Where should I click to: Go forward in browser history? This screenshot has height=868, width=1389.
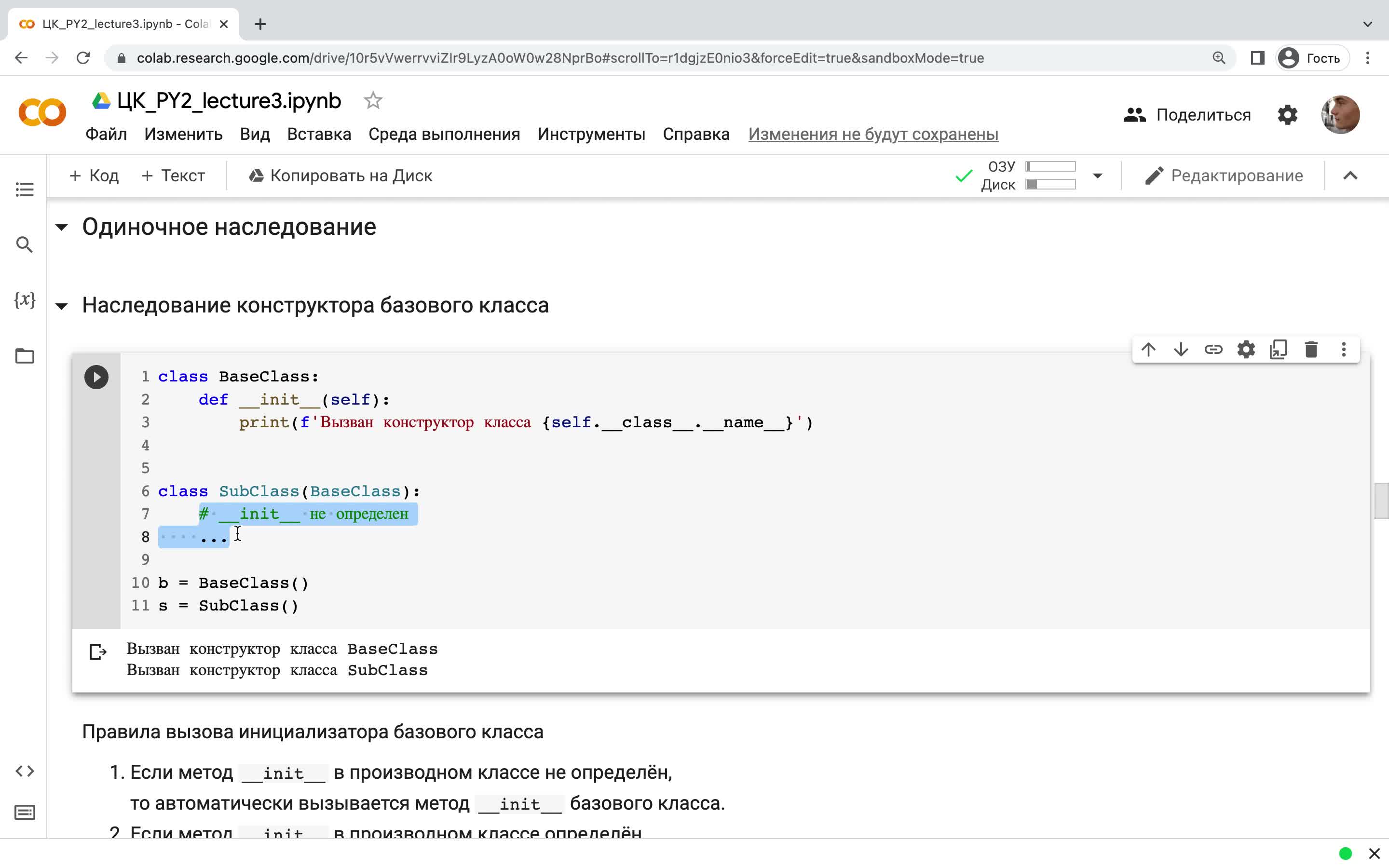pos(52,58)
